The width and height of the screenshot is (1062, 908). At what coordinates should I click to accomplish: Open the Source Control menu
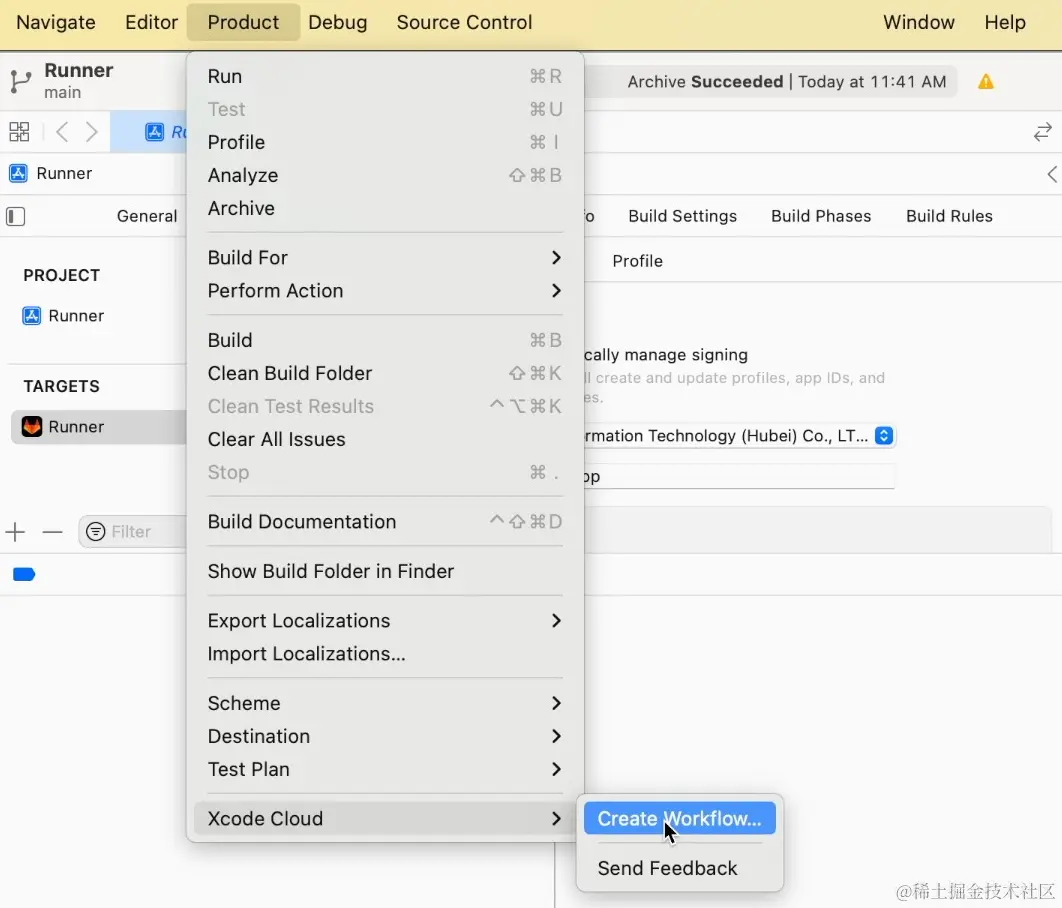point(465,22)
